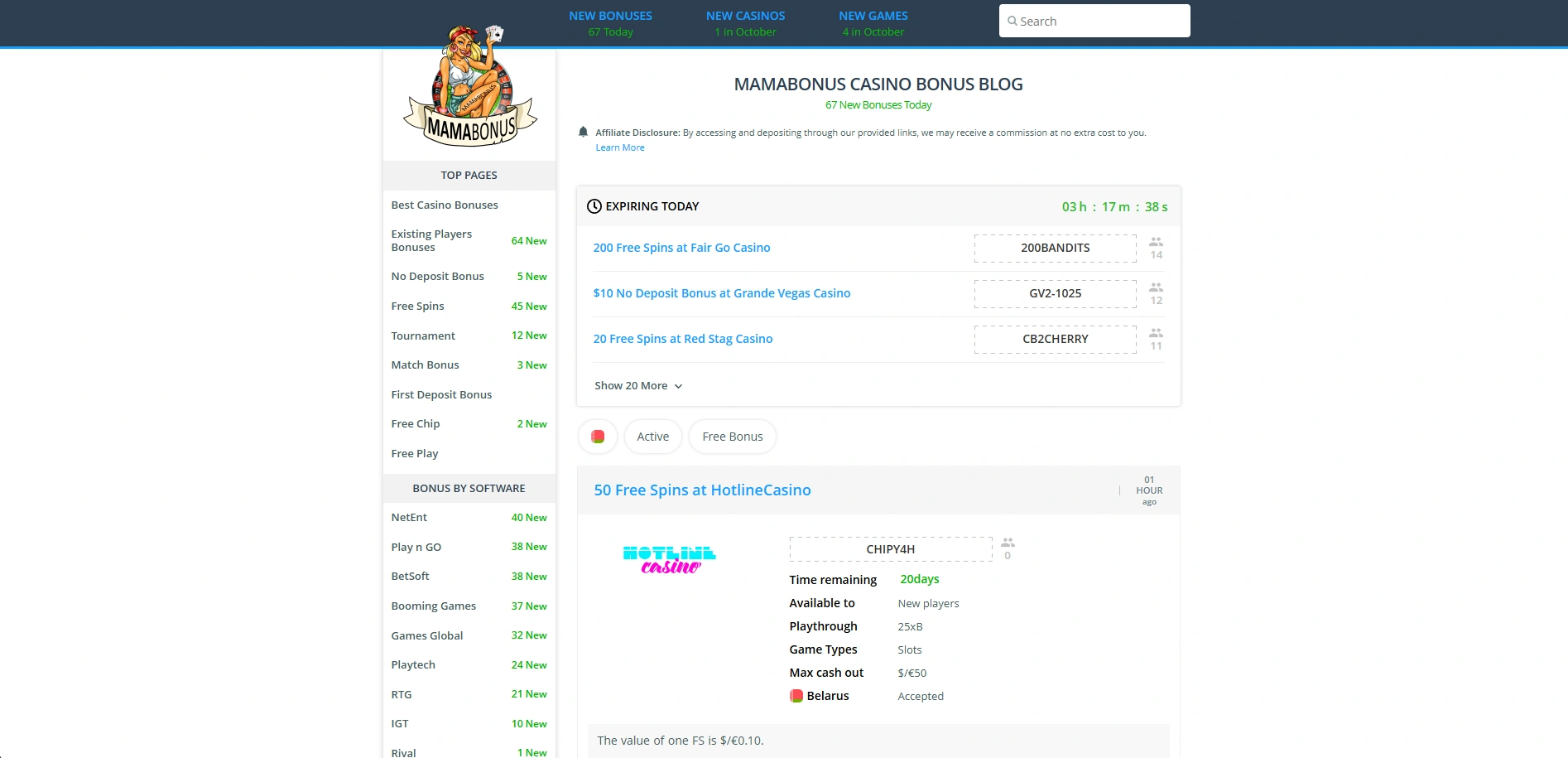
Task: Toggle the Active filter chip
Action: (653, 437)
